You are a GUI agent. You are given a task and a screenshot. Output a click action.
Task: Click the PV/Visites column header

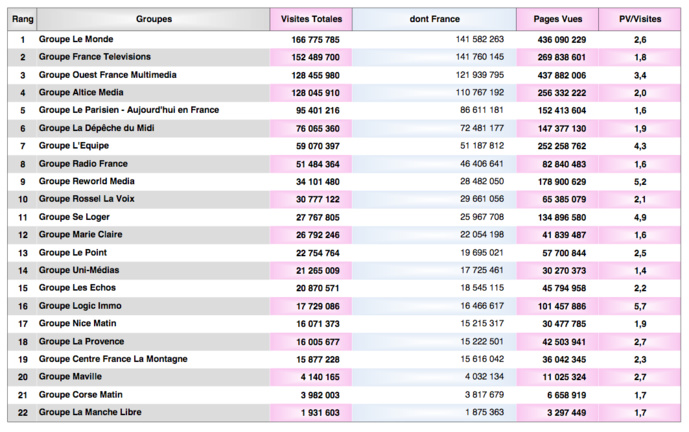639,19
